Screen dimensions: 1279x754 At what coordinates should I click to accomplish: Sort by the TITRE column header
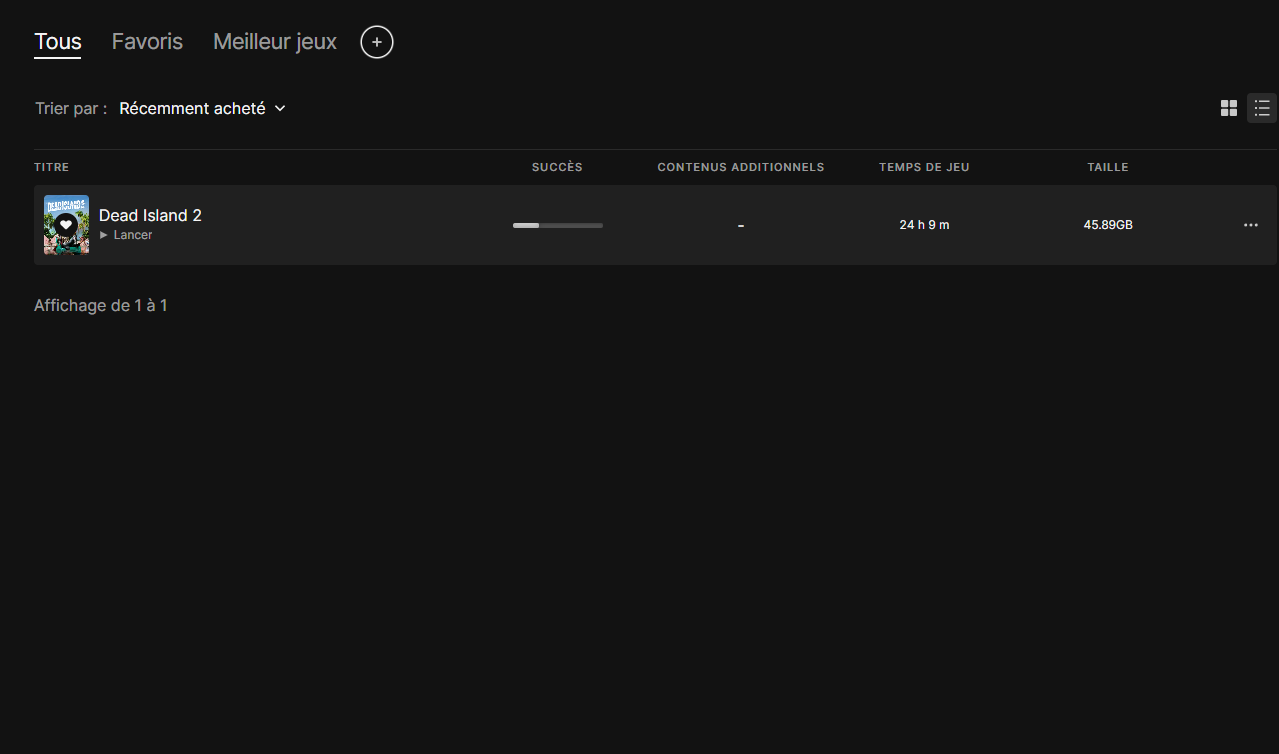52,167
